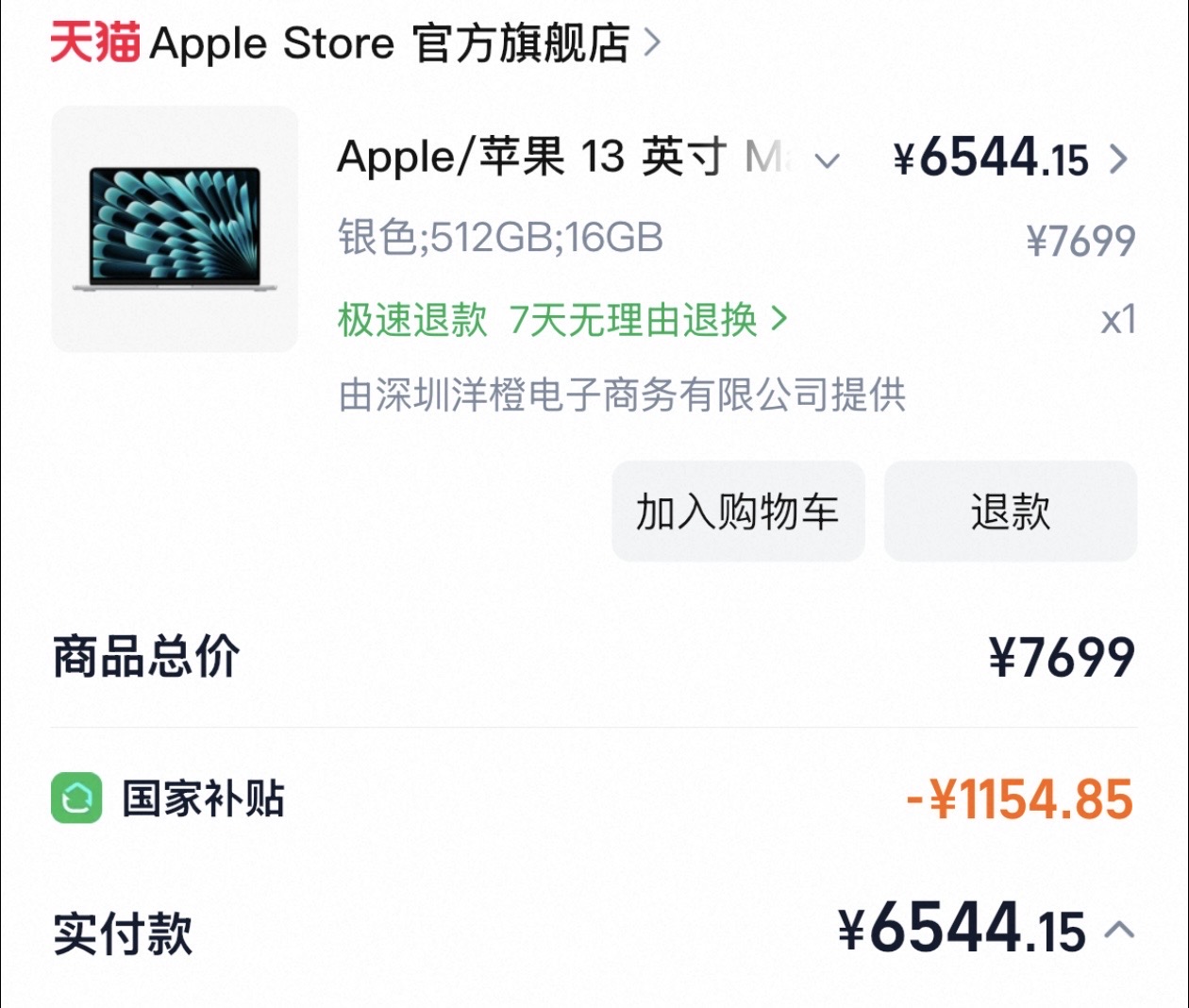Open the MacBook product thumbnail
The width and height of the screenshot is (1189, 1008).
[175, 229]
